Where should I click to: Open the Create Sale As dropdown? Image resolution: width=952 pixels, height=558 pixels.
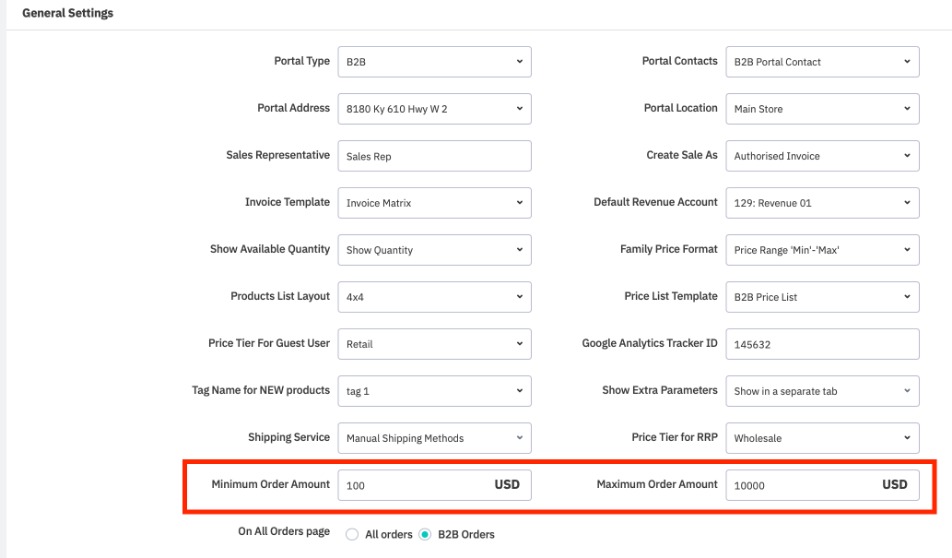click(822, 156)
